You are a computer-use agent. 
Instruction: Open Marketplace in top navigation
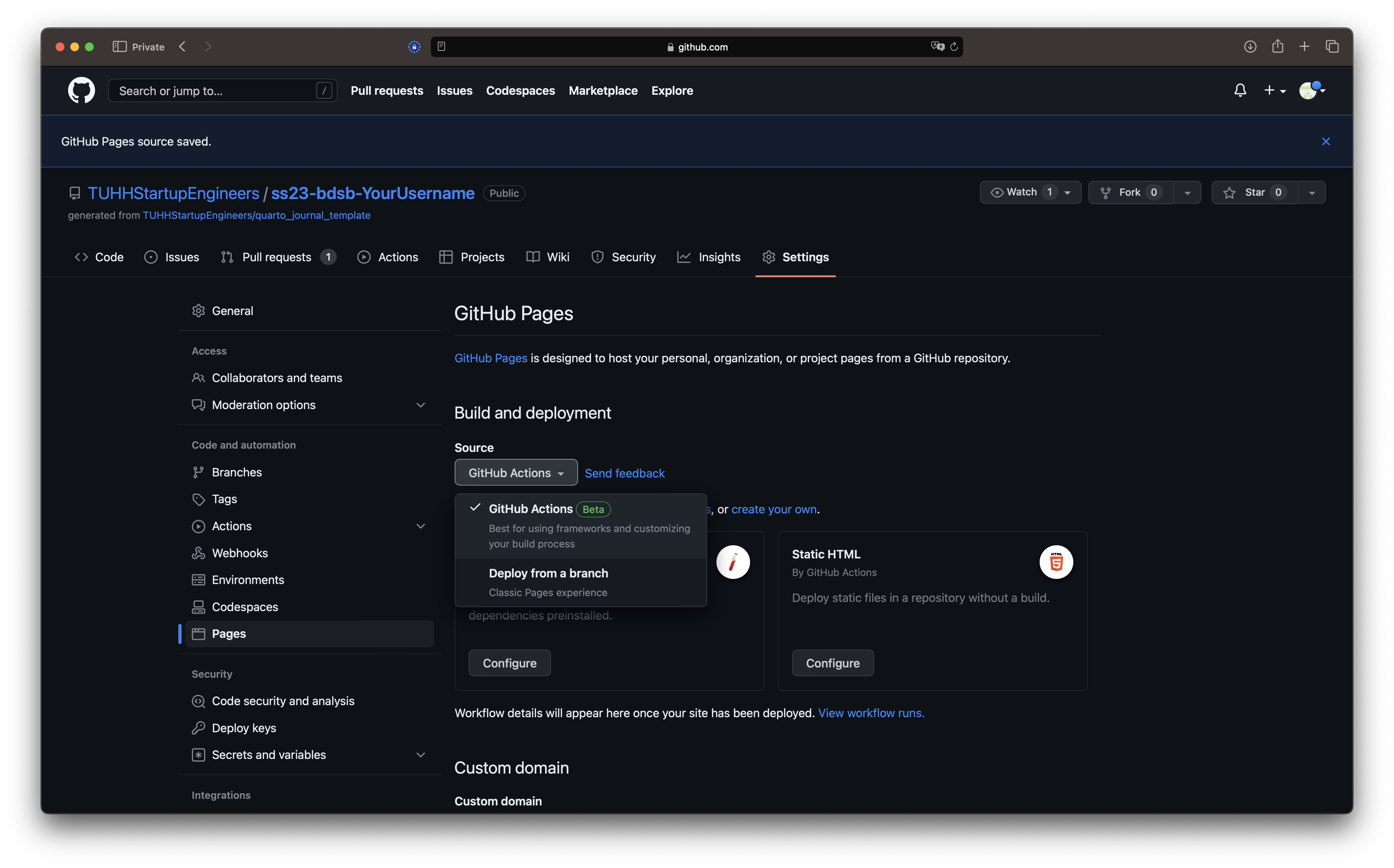tap(603, 90)
